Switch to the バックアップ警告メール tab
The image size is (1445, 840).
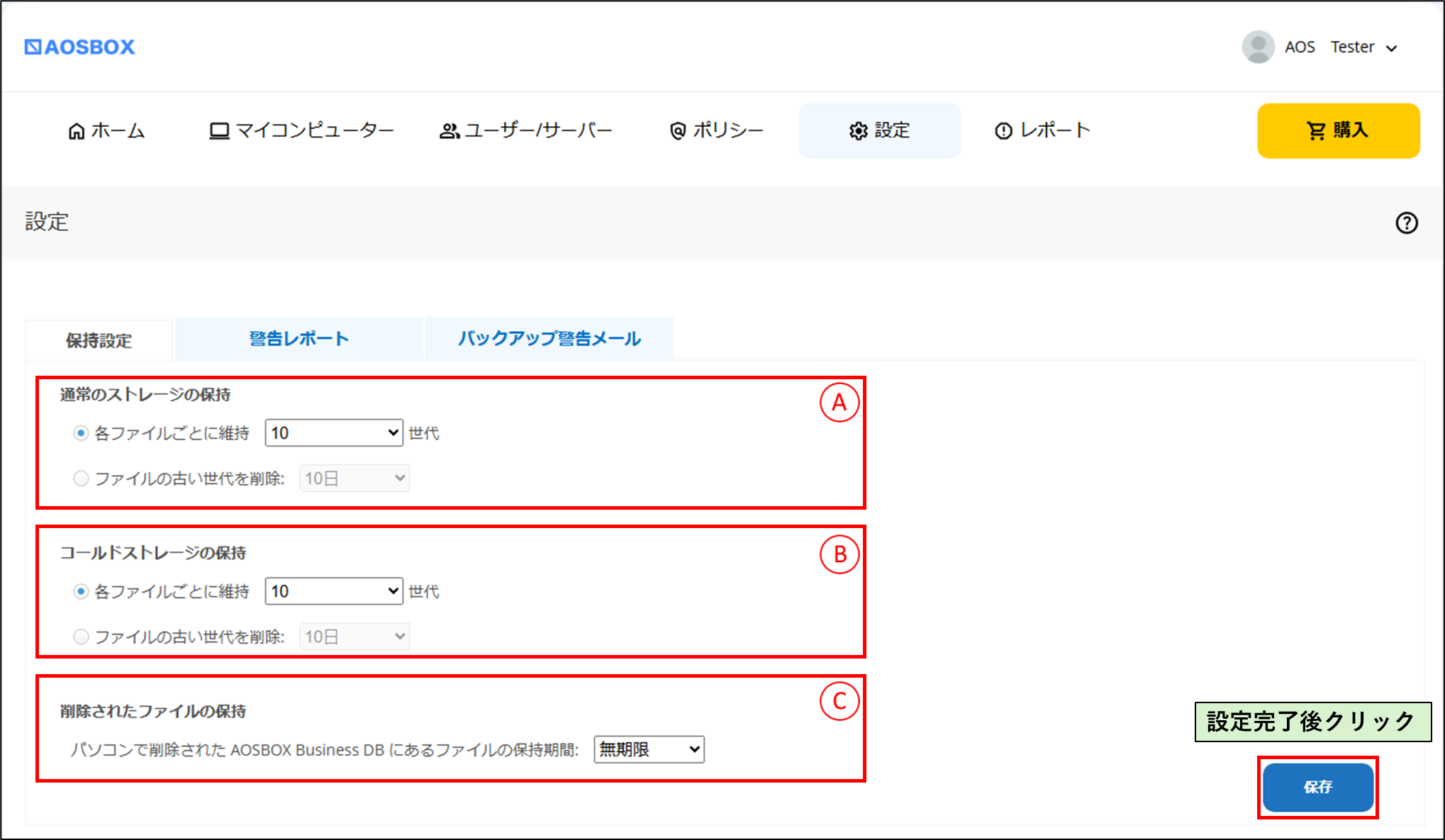pos(549,338)
